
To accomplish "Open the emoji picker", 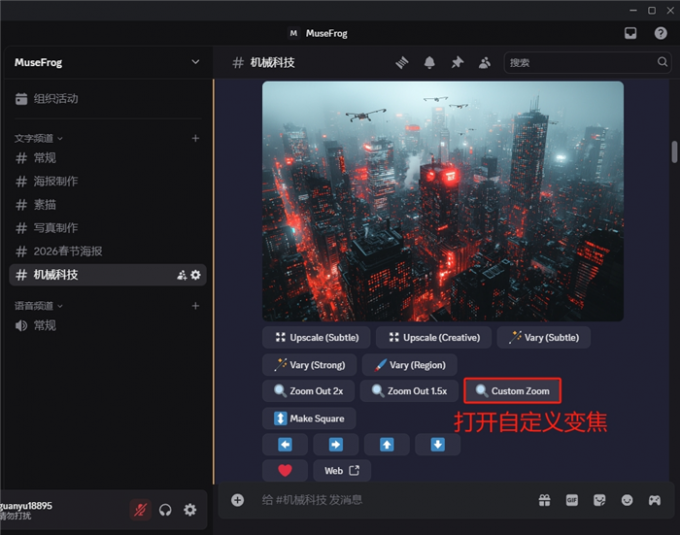I will coord(627,500).
